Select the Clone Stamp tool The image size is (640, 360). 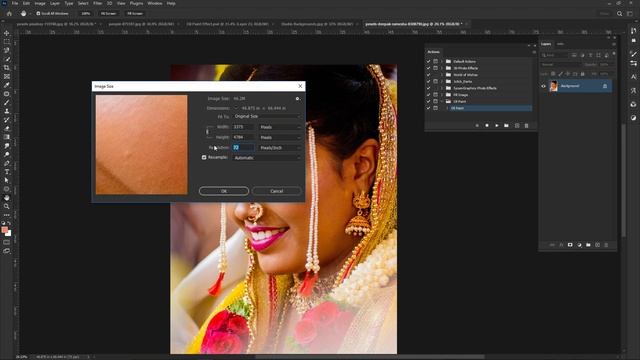click(7, 111)
